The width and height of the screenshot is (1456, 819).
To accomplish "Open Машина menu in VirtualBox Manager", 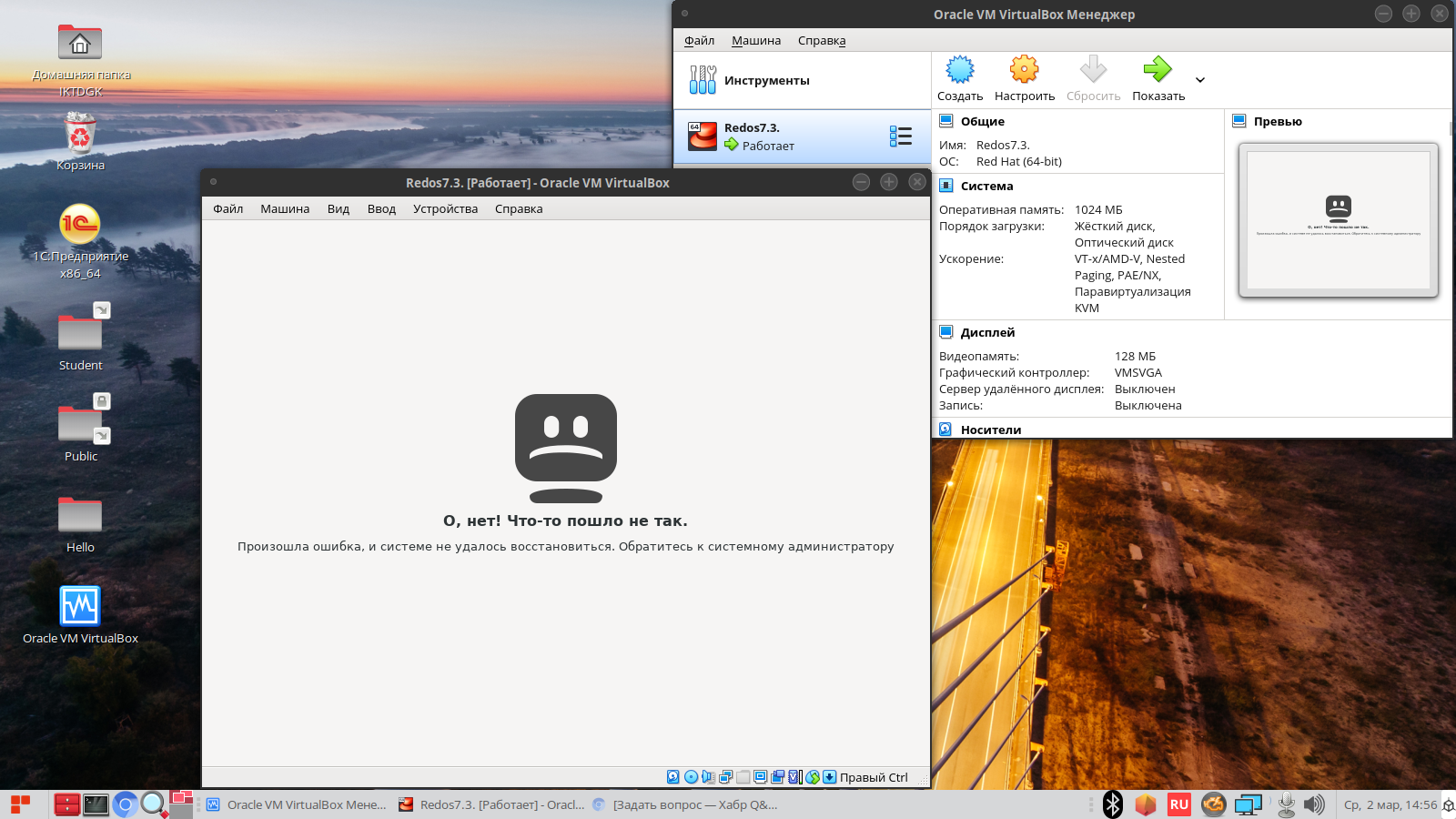I will point(756,40).
